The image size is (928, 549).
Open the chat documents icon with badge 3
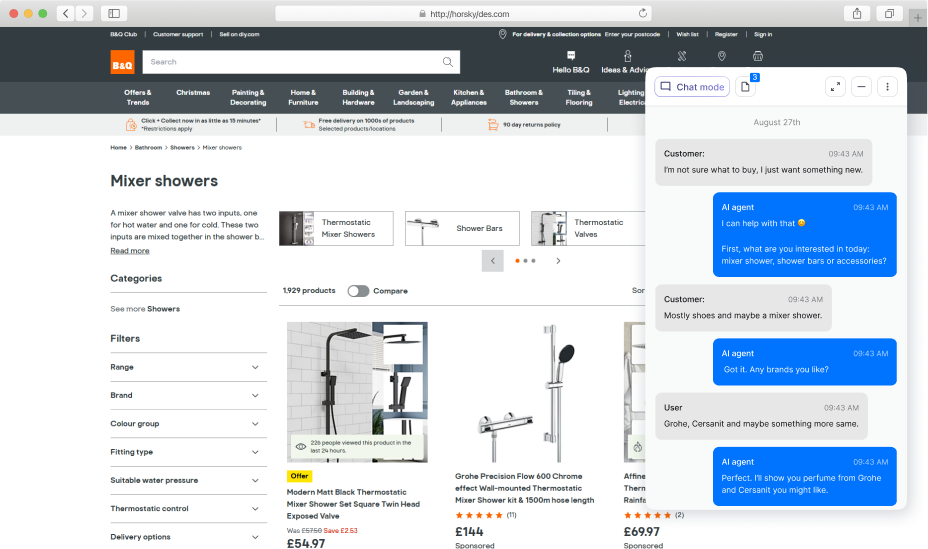(x=746, y=87)
